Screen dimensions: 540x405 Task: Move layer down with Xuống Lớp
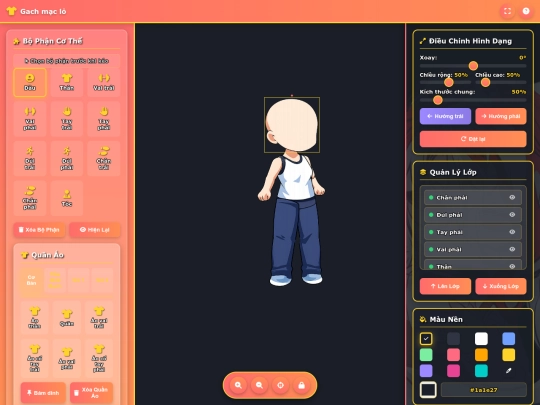501,286
